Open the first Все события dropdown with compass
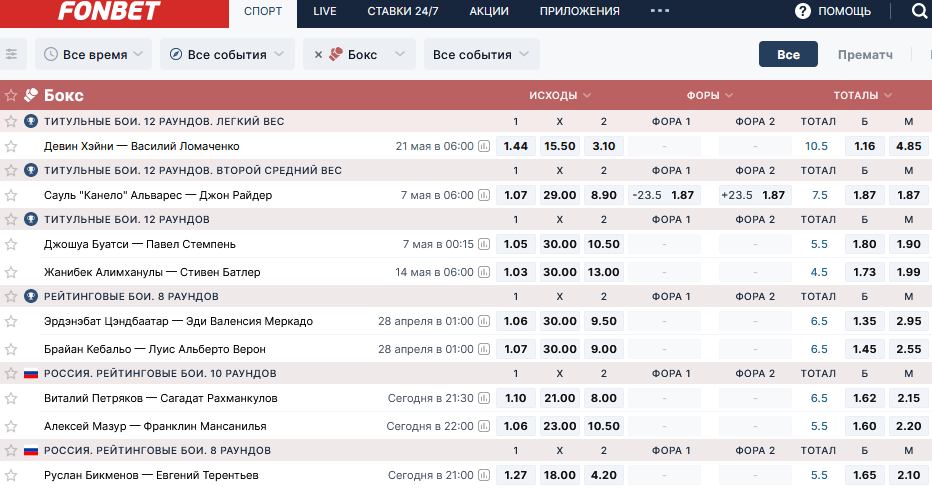Viewport: 932px width, 488px height. point(227,54)
